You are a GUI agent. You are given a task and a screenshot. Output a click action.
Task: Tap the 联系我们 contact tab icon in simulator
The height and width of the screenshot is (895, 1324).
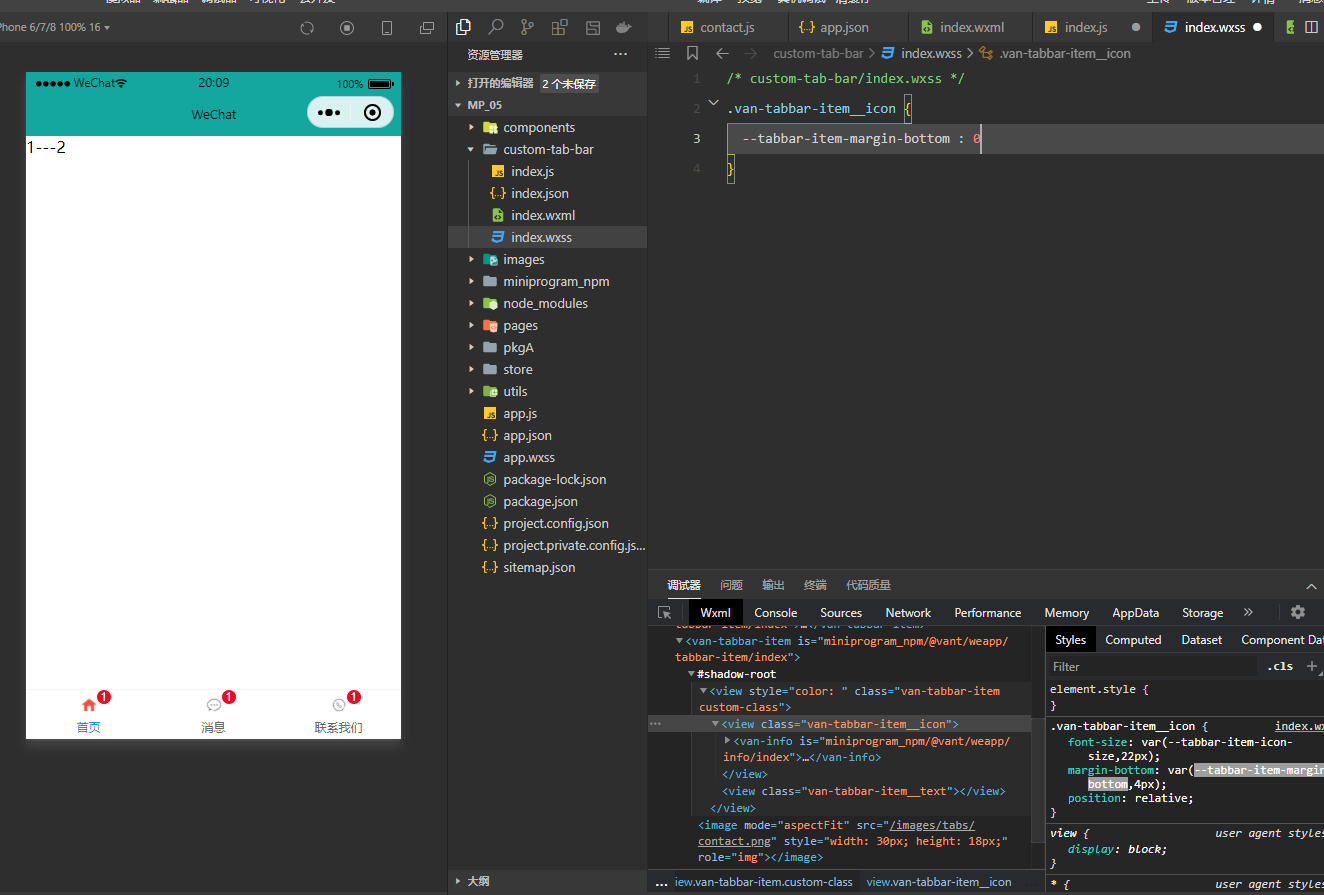click(339, 705)
